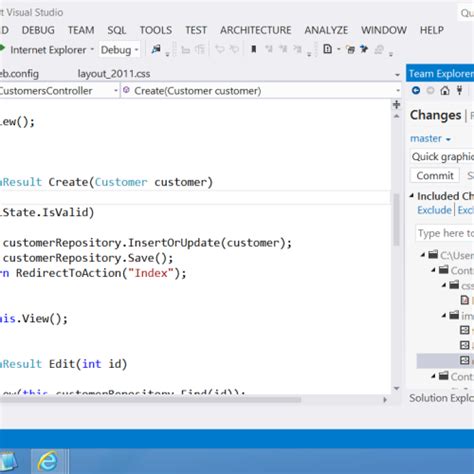Open the SQL menu
The width and height of the screenshot is (474, 474).
(x=116, y=30)
